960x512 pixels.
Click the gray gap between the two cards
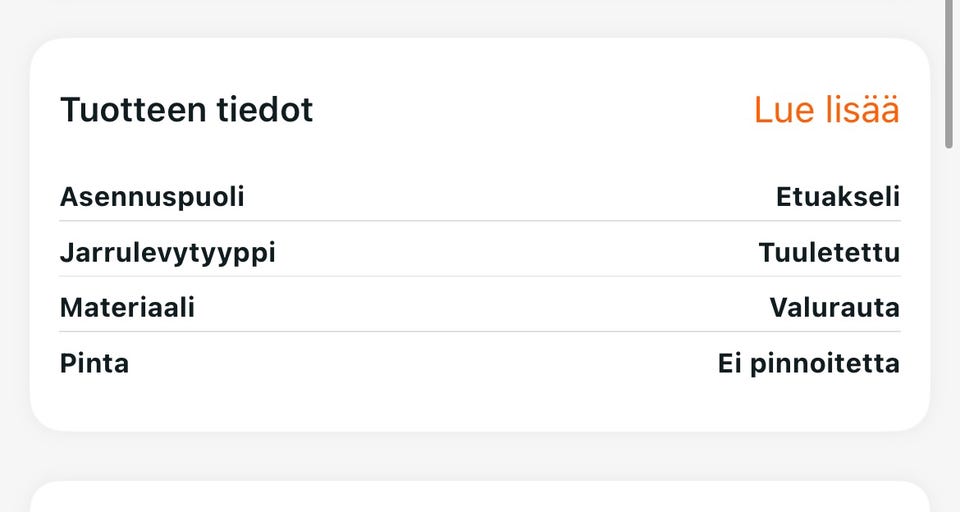(x=480, y=456)
